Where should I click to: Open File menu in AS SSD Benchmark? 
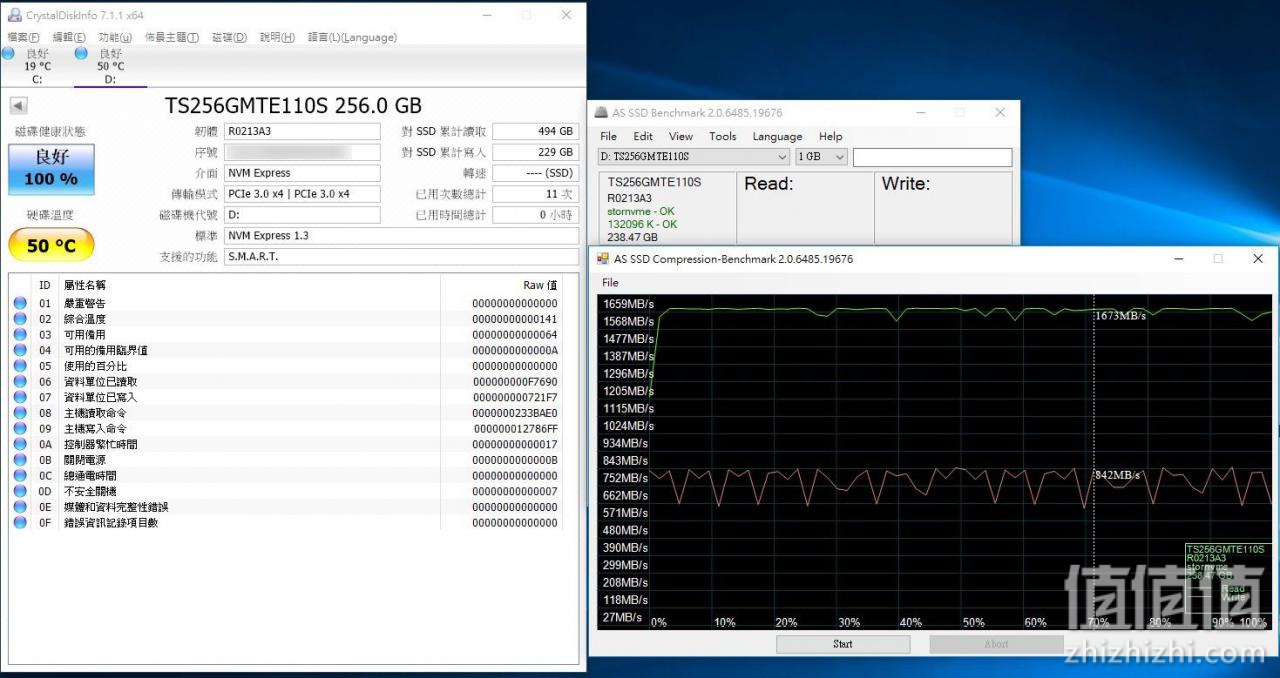pos(608,137)
